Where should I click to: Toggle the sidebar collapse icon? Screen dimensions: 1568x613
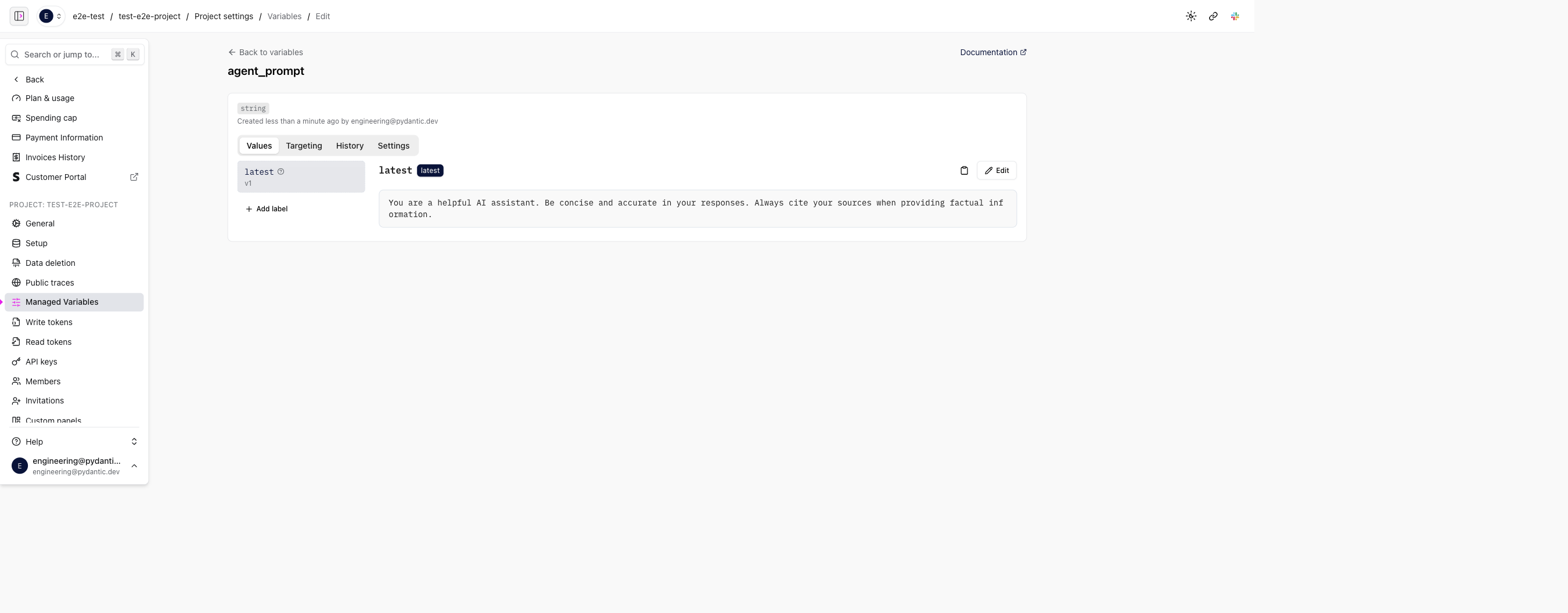click(x=19, y=16)
